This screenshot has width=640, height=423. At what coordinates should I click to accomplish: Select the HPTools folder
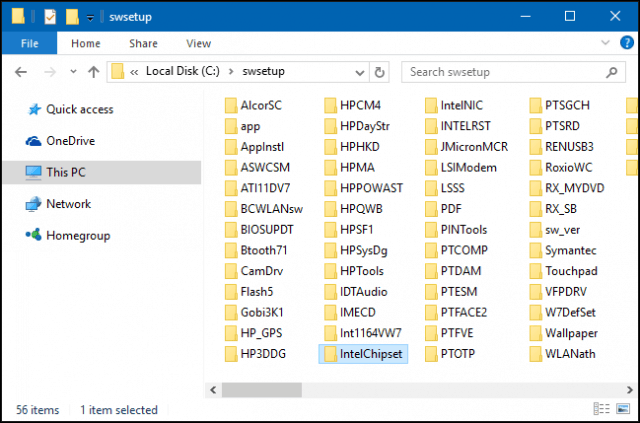pyautogui.click(x=354, y=271)
